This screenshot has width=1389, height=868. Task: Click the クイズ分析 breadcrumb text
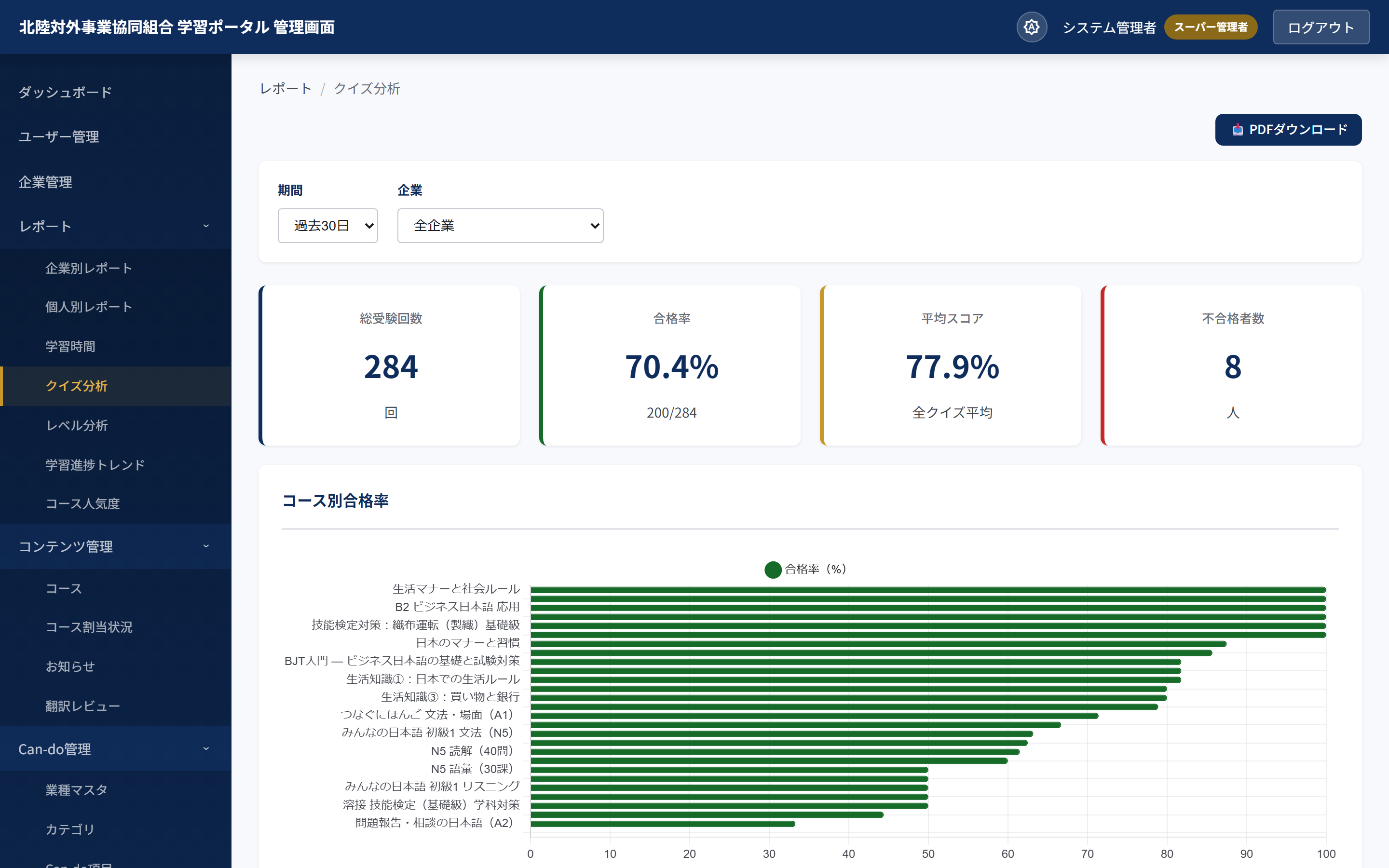pos(367,88)
